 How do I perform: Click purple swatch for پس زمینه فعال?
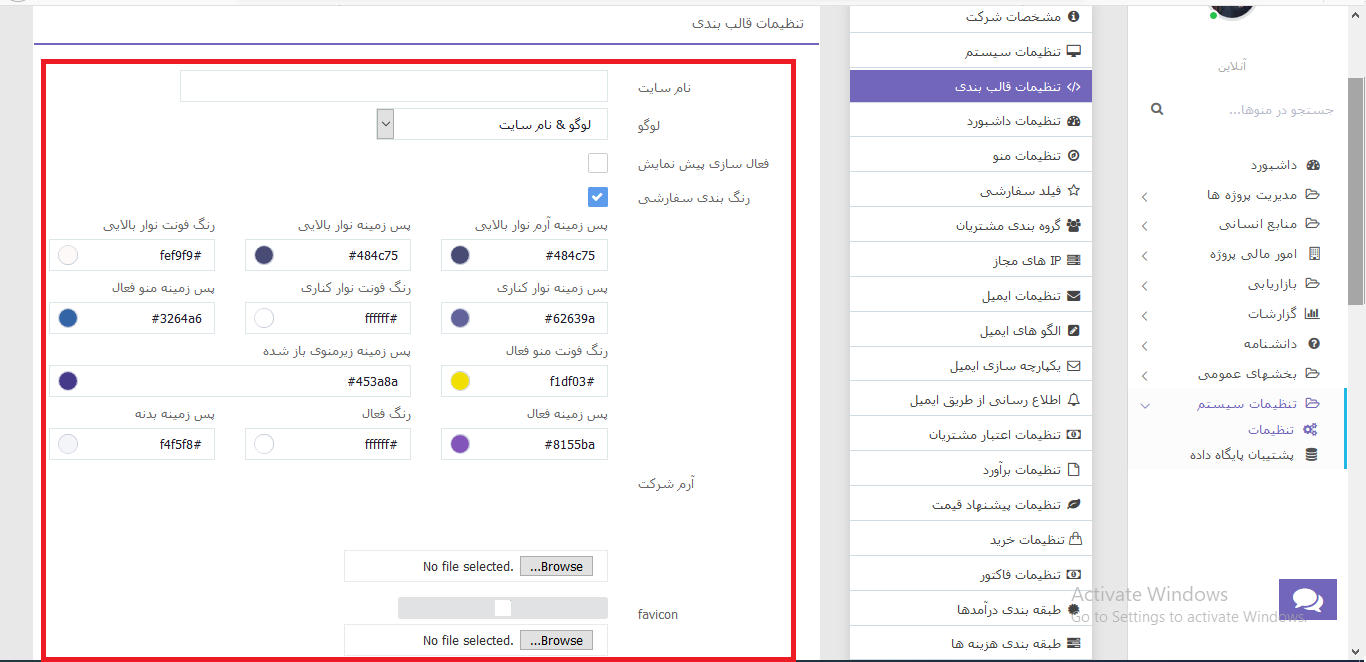(460, 444)
